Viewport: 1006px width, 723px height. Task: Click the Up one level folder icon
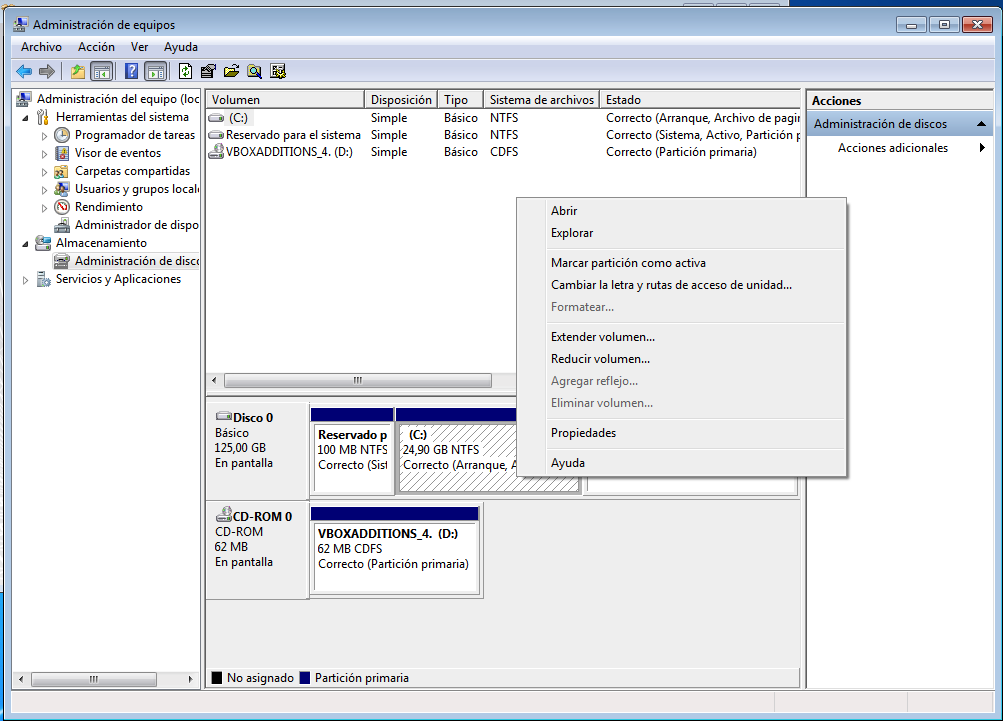pyautogui.click(x=78, y=71)
